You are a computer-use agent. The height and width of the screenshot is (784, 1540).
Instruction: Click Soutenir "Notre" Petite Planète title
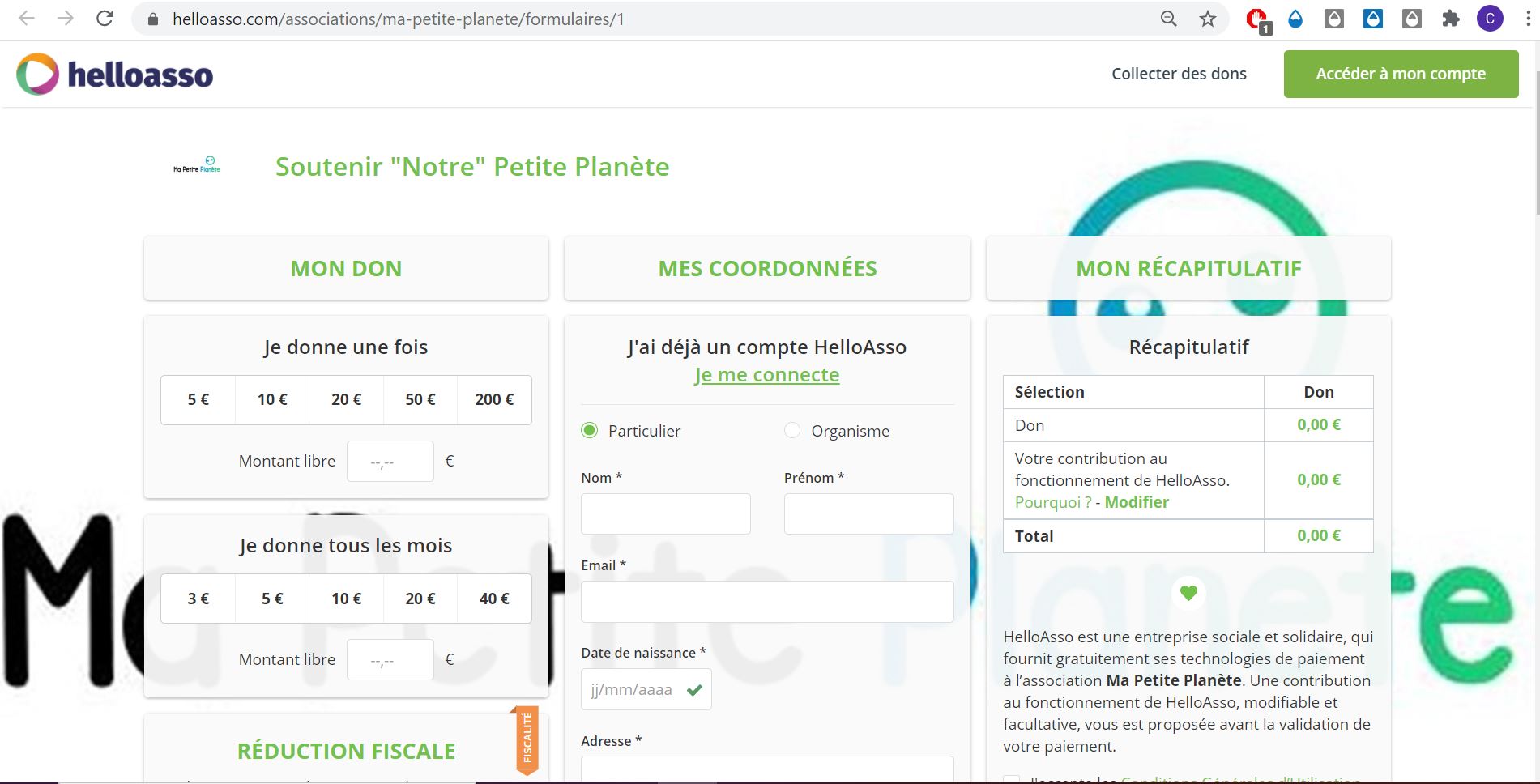pos(472,167)
